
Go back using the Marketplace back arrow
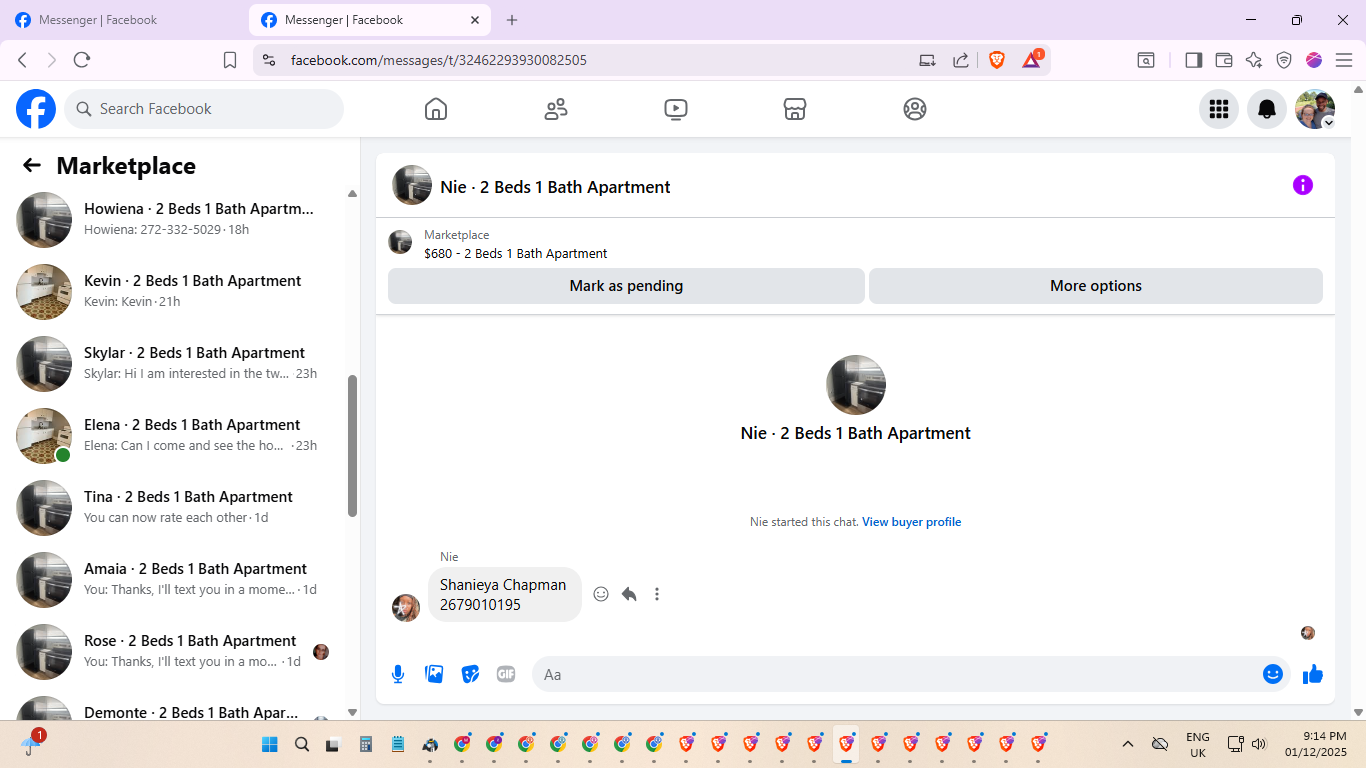click(32, 166)
